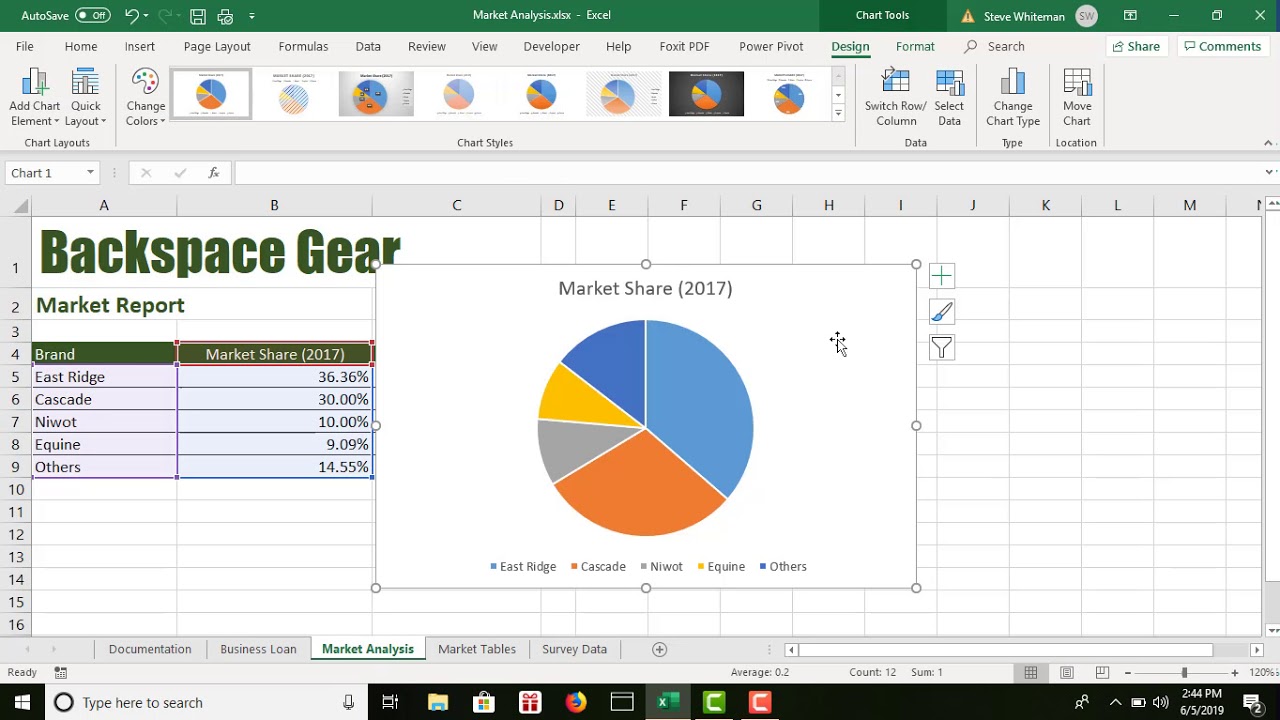1280x720 pixels.
Task: Open the Comments pane button
Action: [1222, 46]
